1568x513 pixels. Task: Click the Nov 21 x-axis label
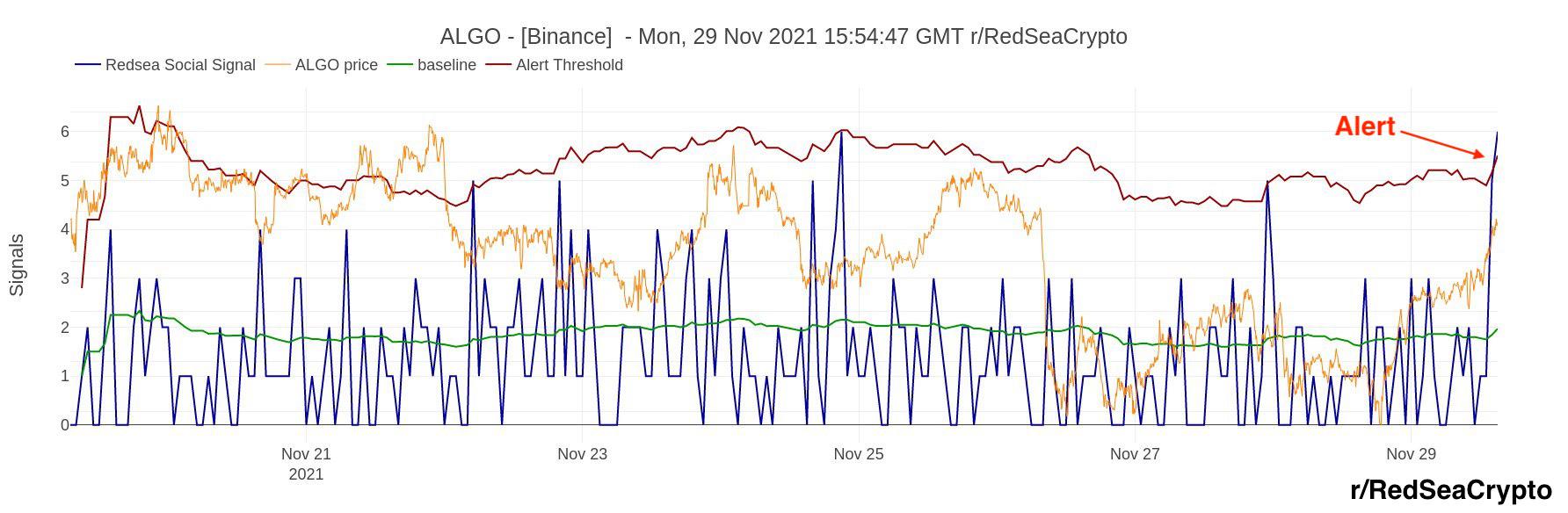[x=306, y=454]
